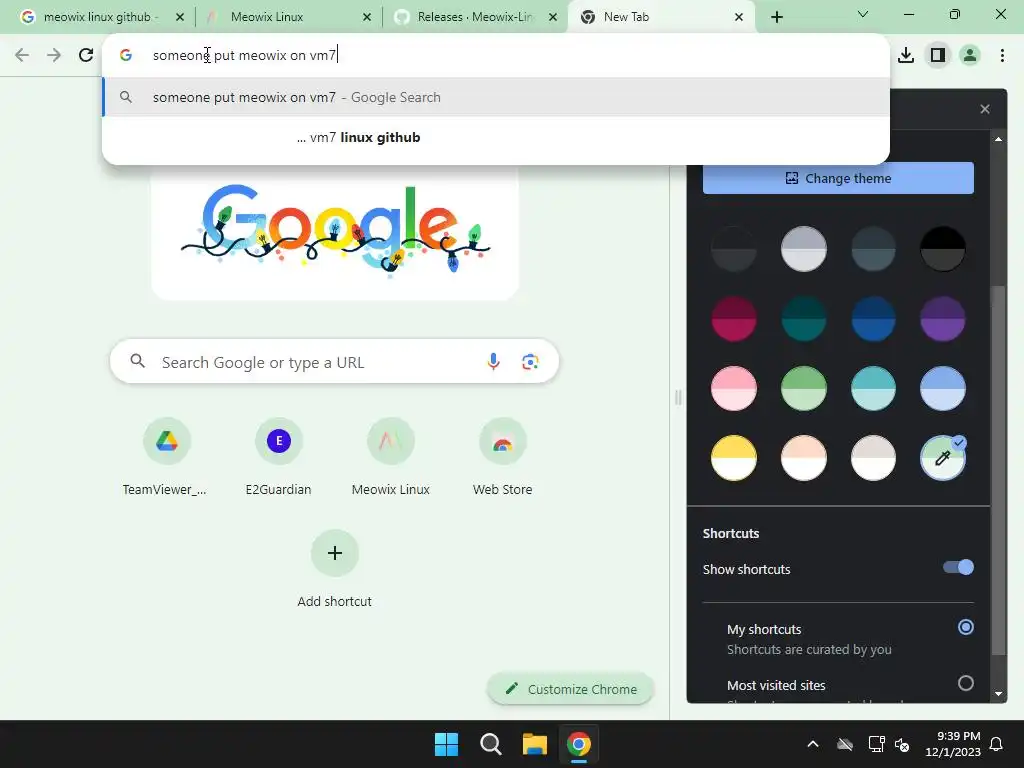The image size is (1024, 768).
Task: Open the taskbar clock and date
Action: coord(953,744)
